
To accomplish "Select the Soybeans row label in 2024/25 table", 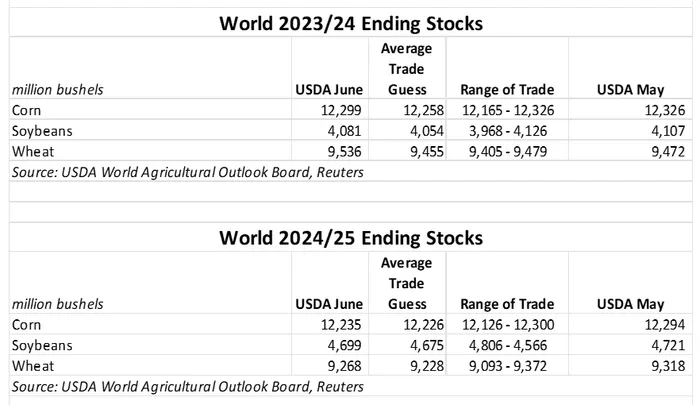I will [38, 344].
